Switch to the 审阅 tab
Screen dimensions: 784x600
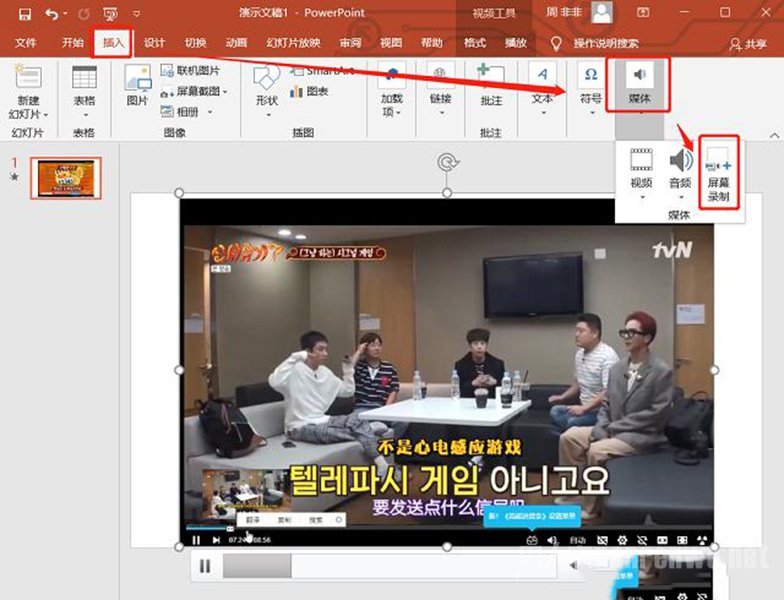[x=350, y=43]
